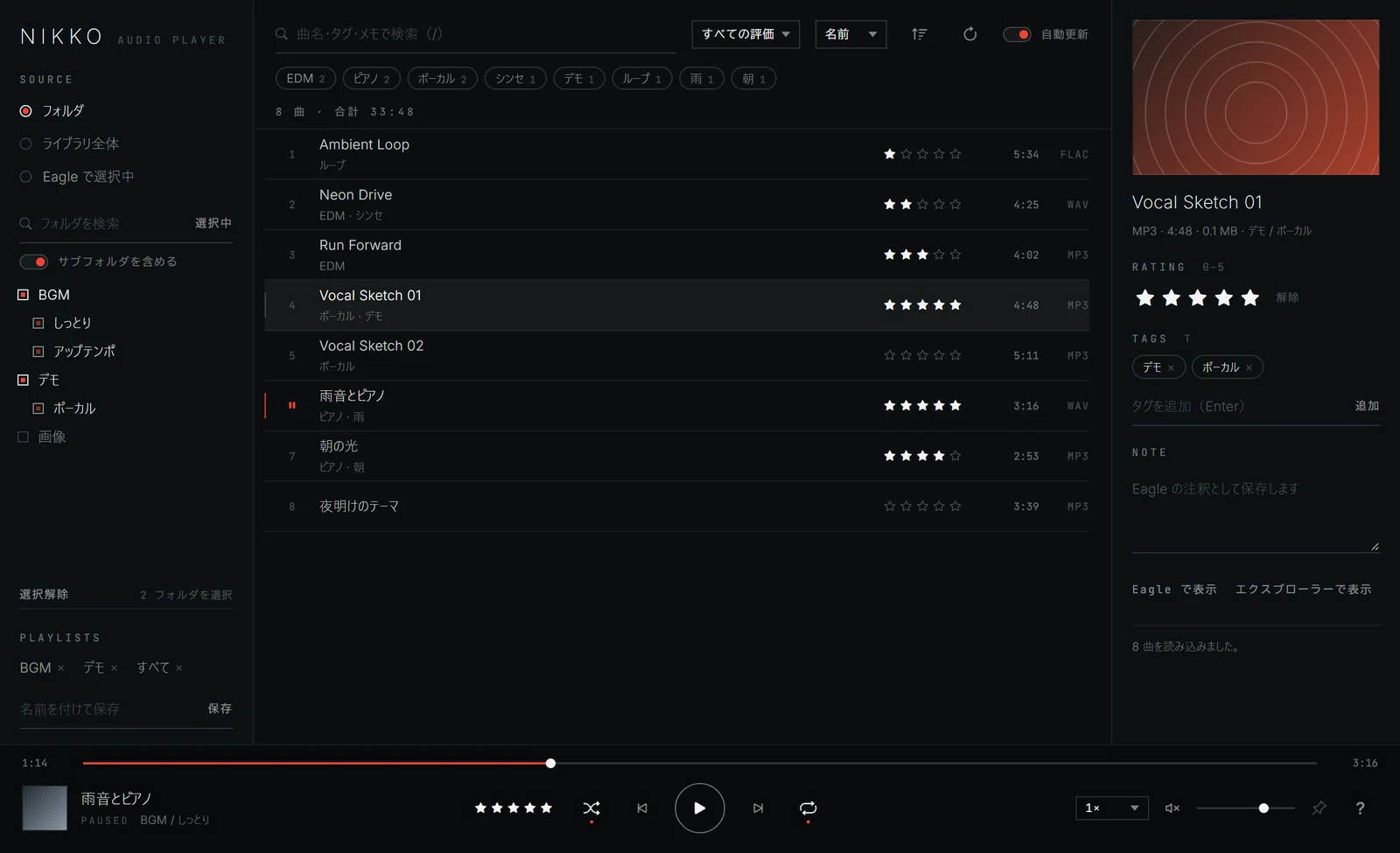The height and width of the screenshot is (853, 1400).
Task: Uncheck the デモ folder checkbox
Action: point(24,380)
